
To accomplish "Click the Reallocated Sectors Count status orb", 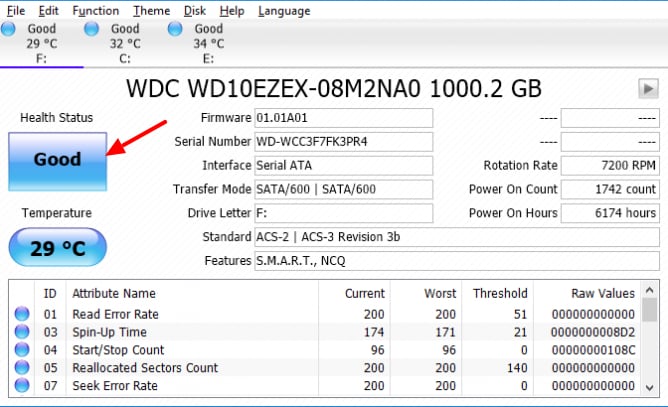I will click(x=22, y=367).
